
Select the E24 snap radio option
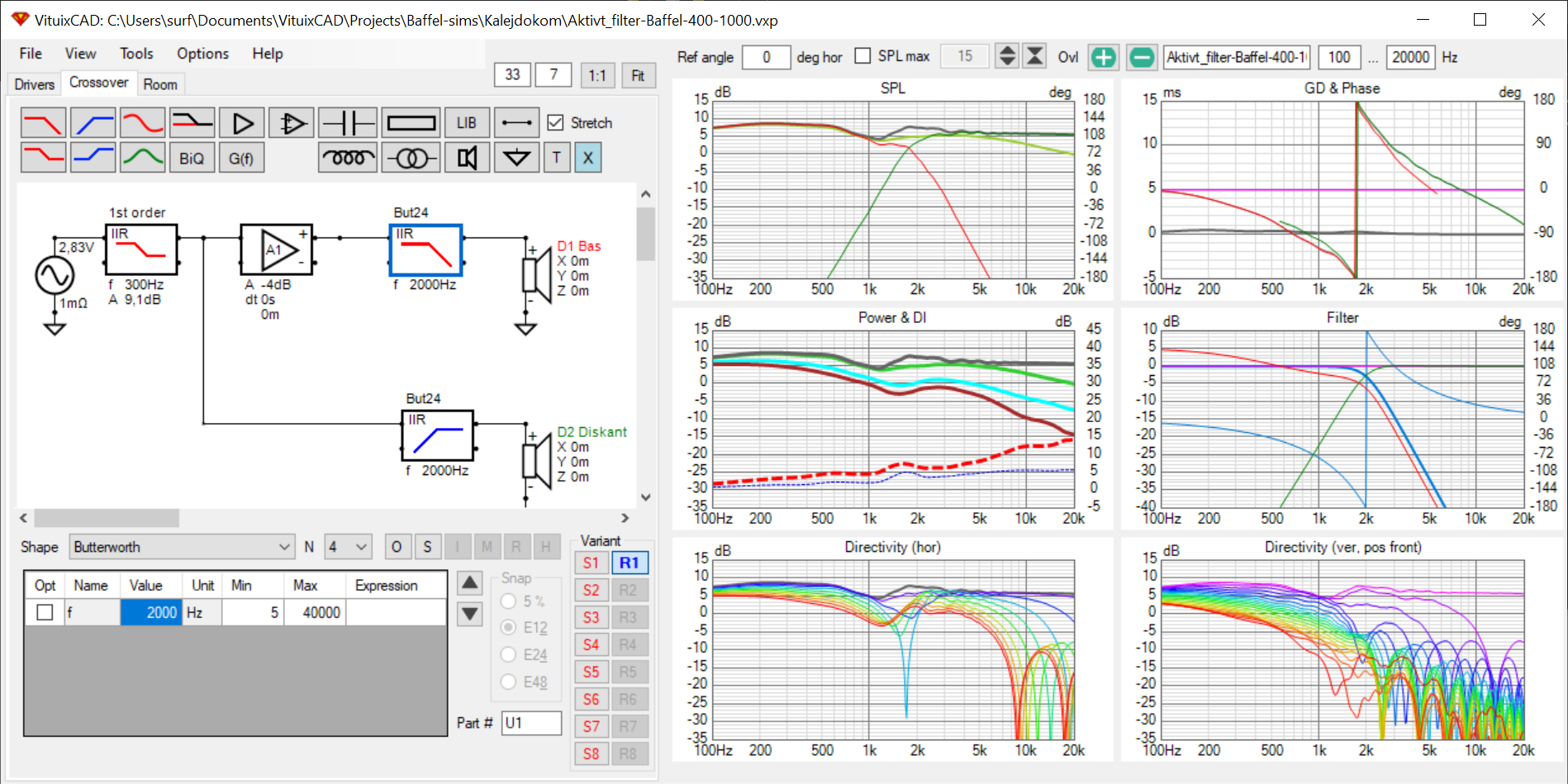[509, 655]
